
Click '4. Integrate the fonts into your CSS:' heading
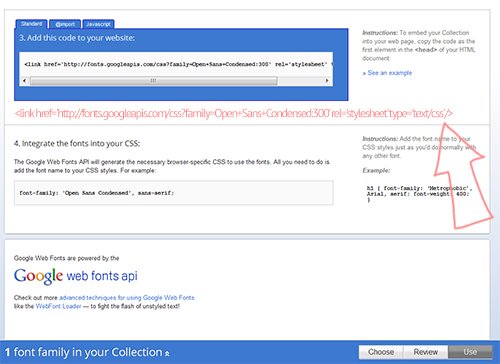point(77,144)
